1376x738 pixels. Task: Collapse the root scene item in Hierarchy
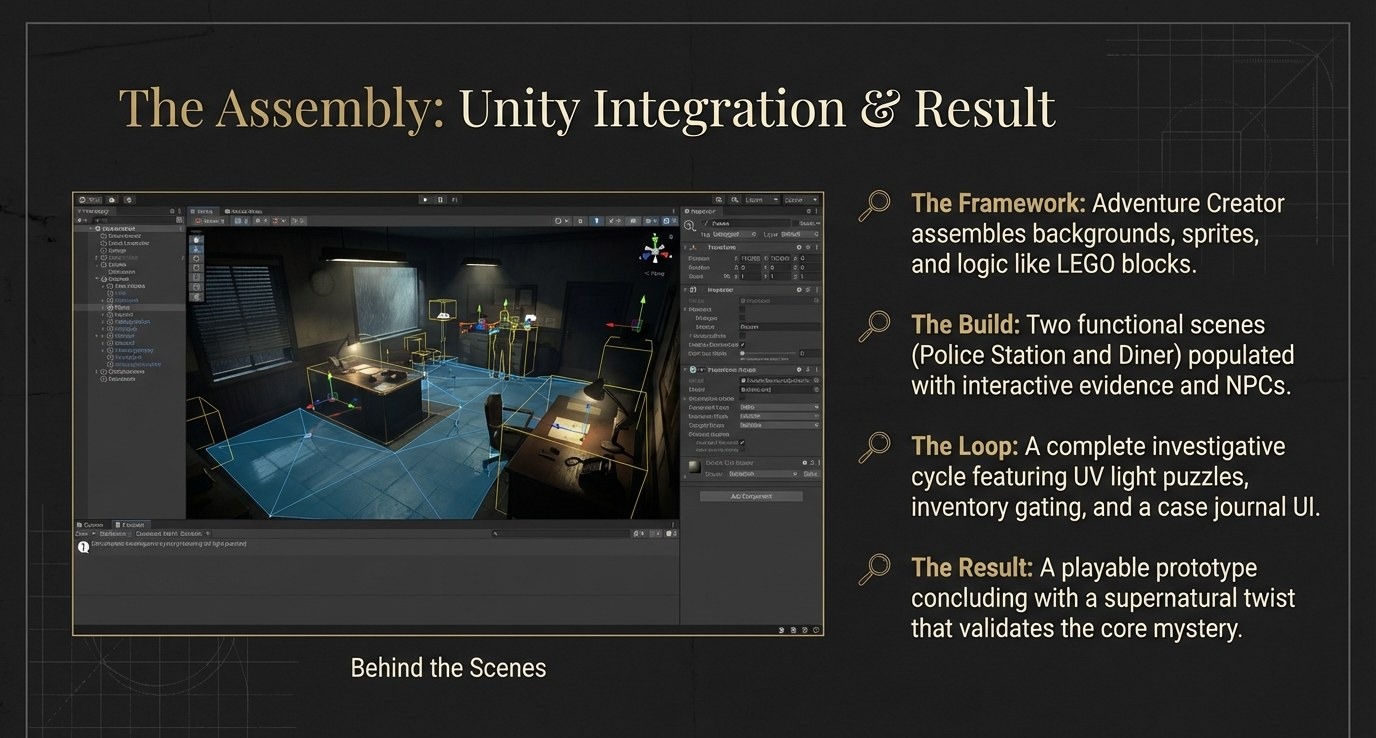point(92,228)
